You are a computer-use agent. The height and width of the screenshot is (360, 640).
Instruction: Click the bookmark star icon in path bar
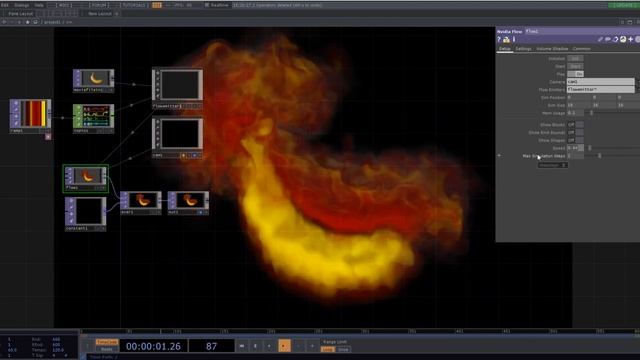click(x=27, y=22)
